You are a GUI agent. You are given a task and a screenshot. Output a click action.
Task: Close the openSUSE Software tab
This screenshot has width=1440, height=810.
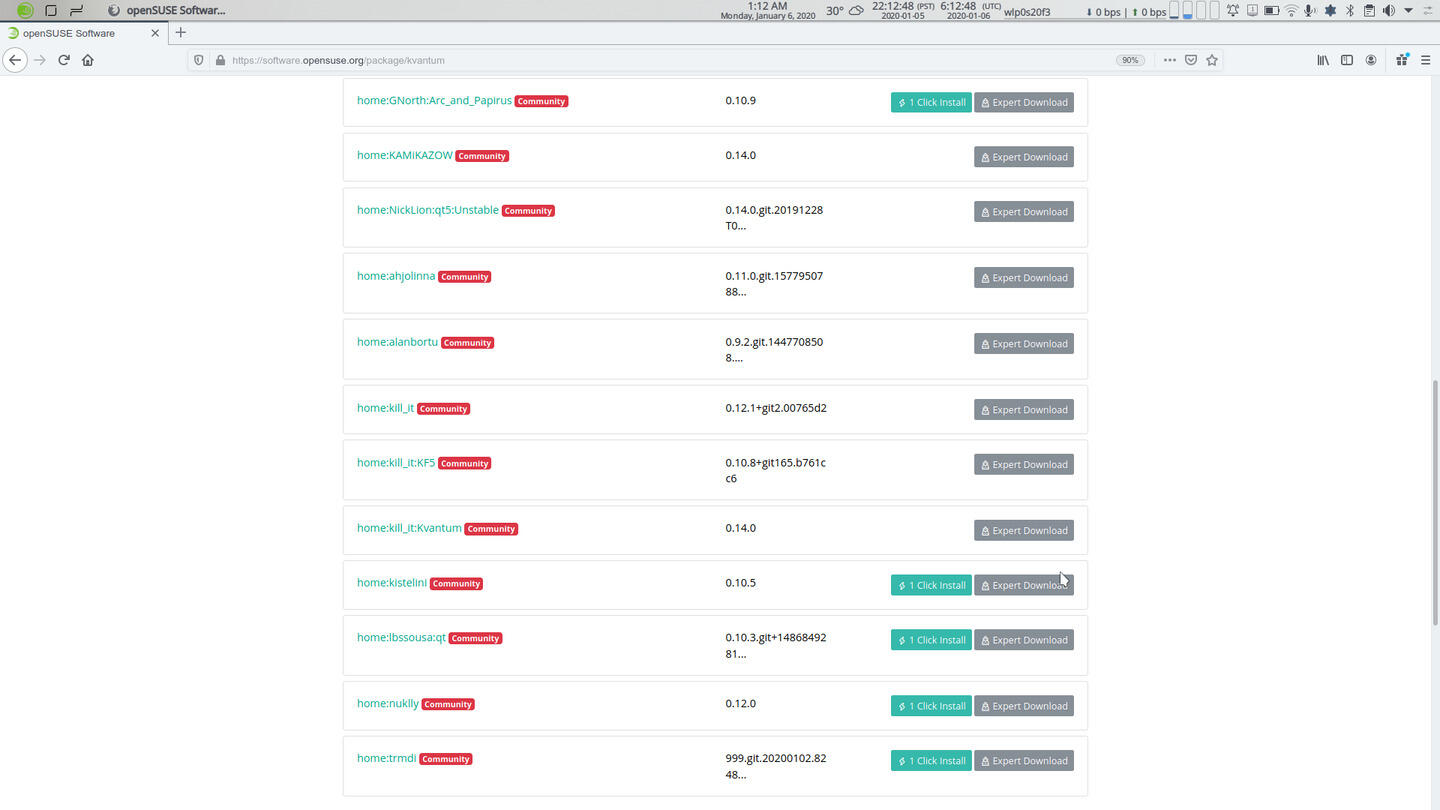pos(155,33)
